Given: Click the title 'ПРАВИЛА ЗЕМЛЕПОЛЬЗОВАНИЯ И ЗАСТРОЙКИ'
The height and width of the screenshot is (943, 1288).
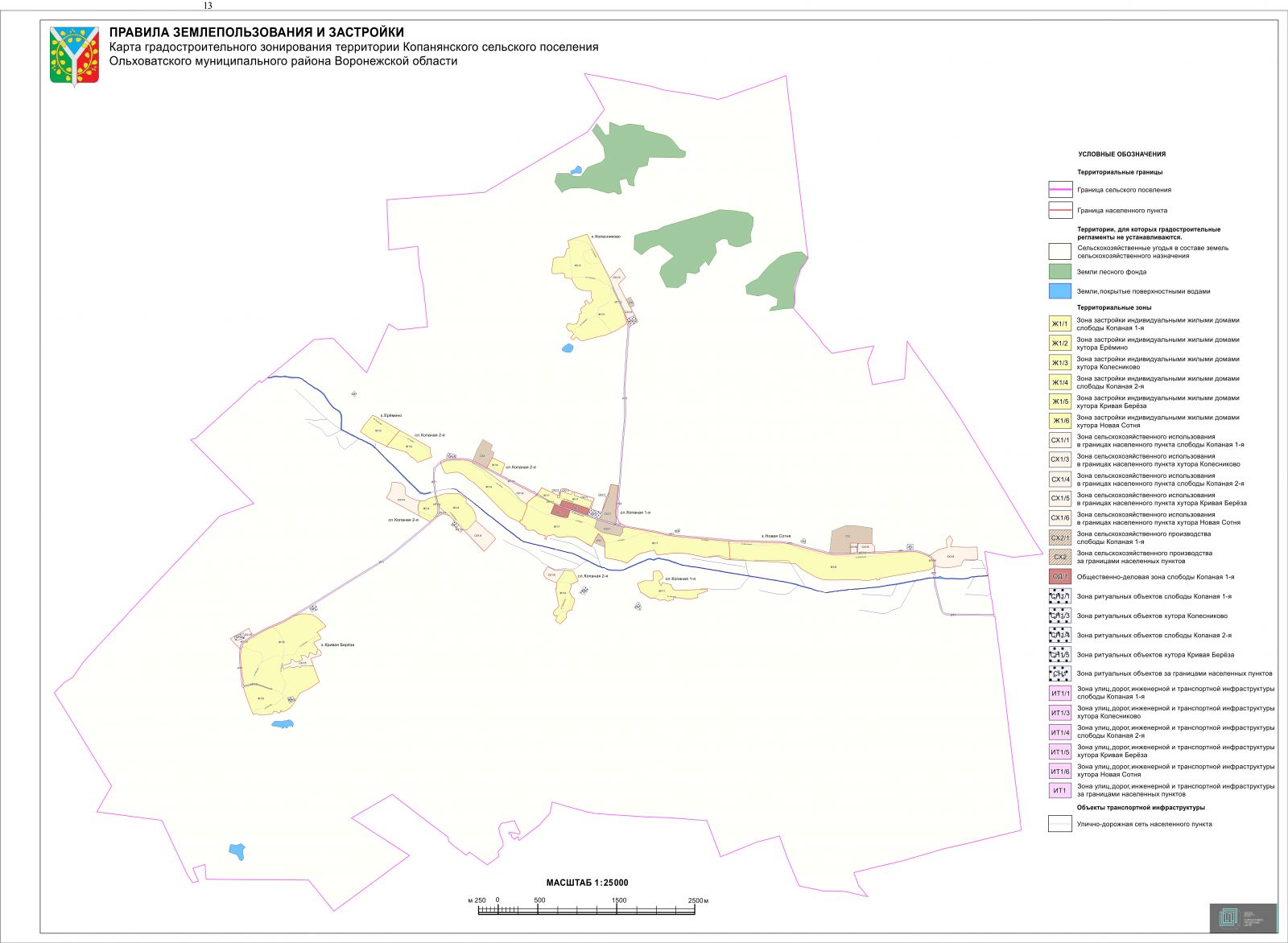Looking at the screenshot, I should (257, 32).
